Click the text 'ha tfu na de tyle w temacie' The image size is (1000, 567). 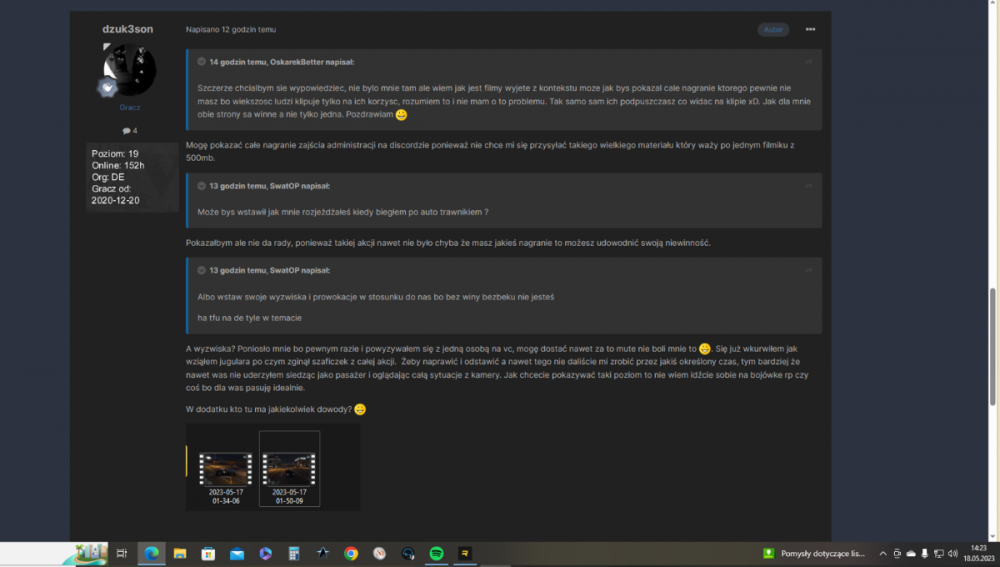click(249, 318)
